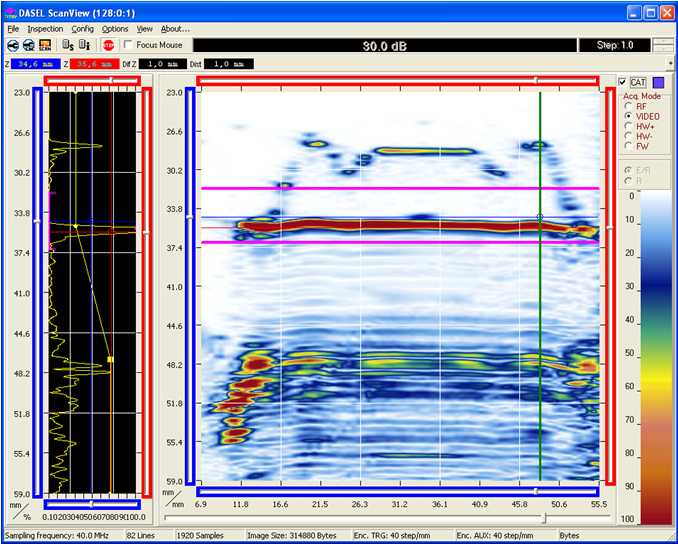This screenshot has height=544, width=678.
Task: Choose the FW acquisition mode
Action: point(627,147)
